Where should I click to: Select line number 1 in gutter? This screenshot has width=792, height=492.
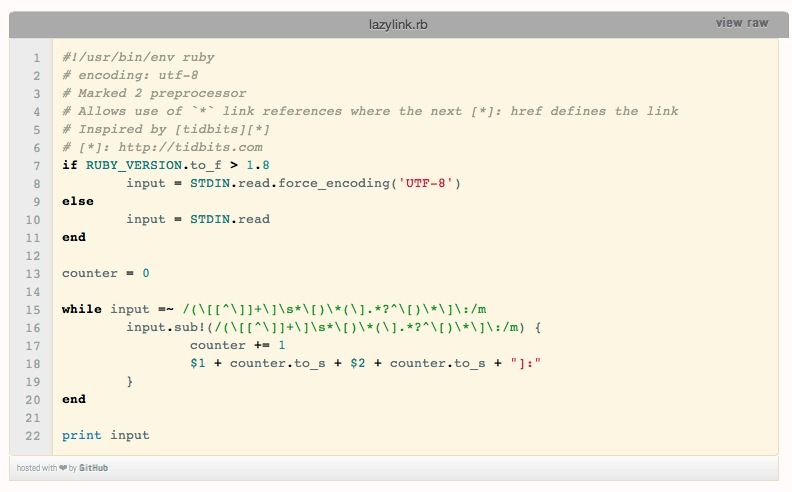point(36,58)
